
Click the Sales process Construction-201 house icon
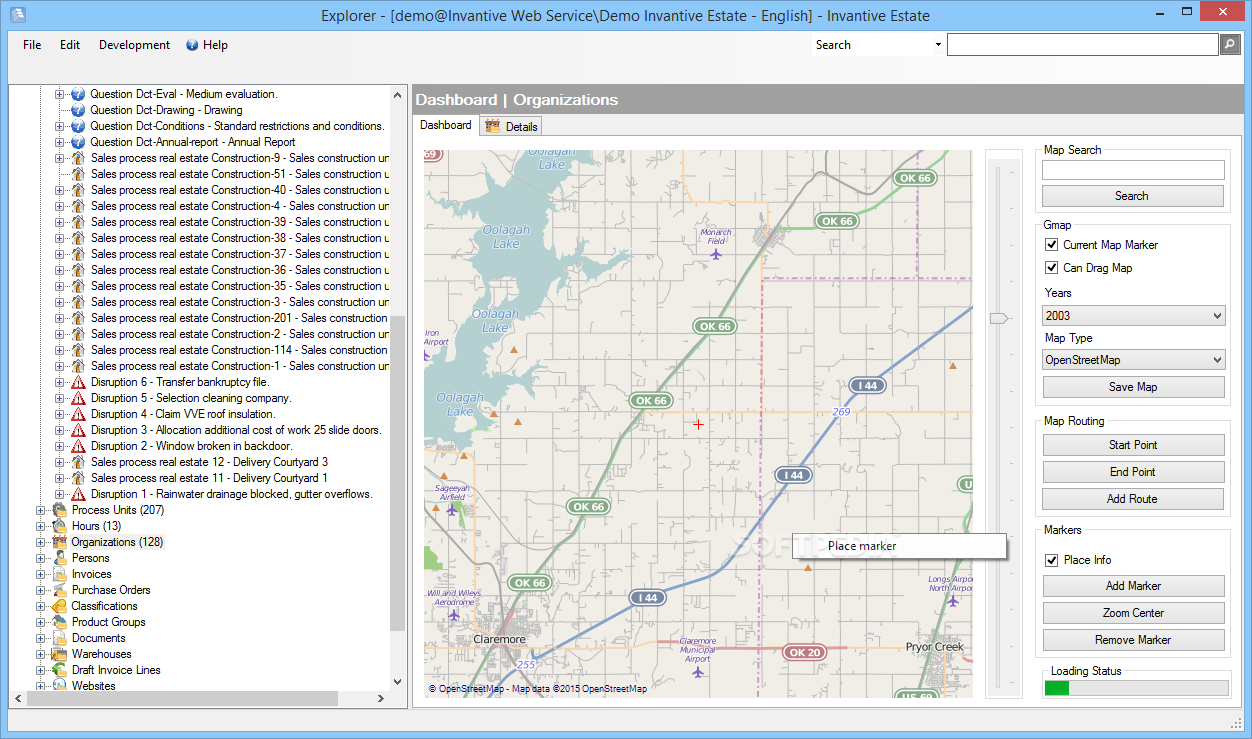click(78, 318)
